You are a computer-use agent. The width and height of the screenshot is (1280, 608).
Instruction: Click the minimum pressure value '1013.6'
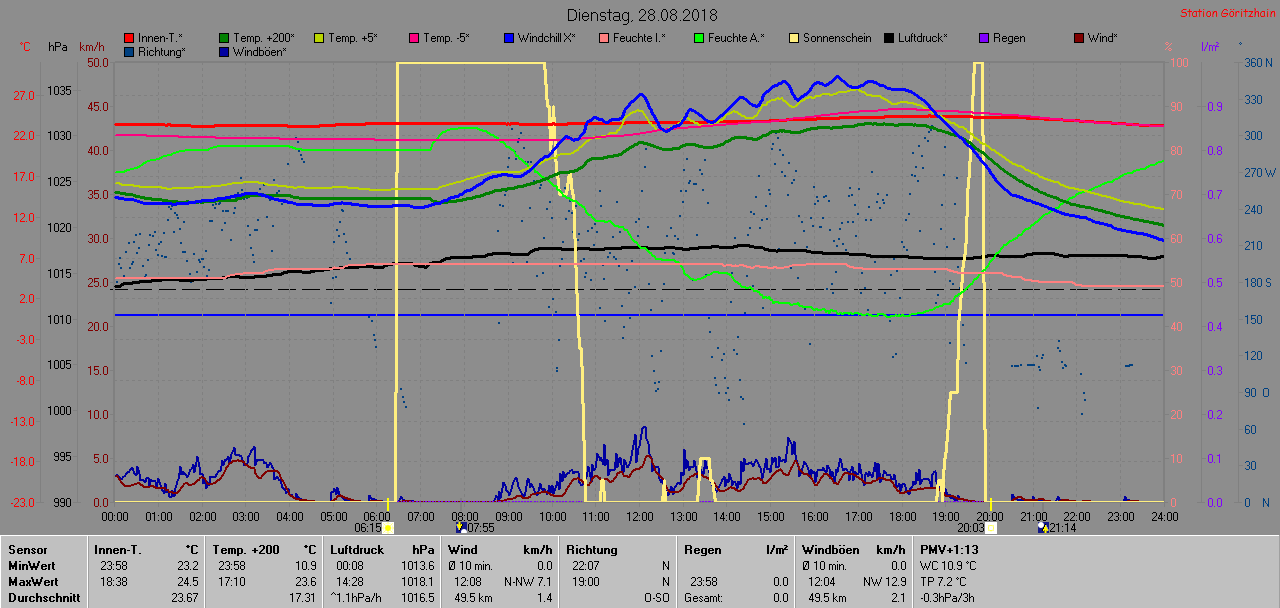coord(417,565)
